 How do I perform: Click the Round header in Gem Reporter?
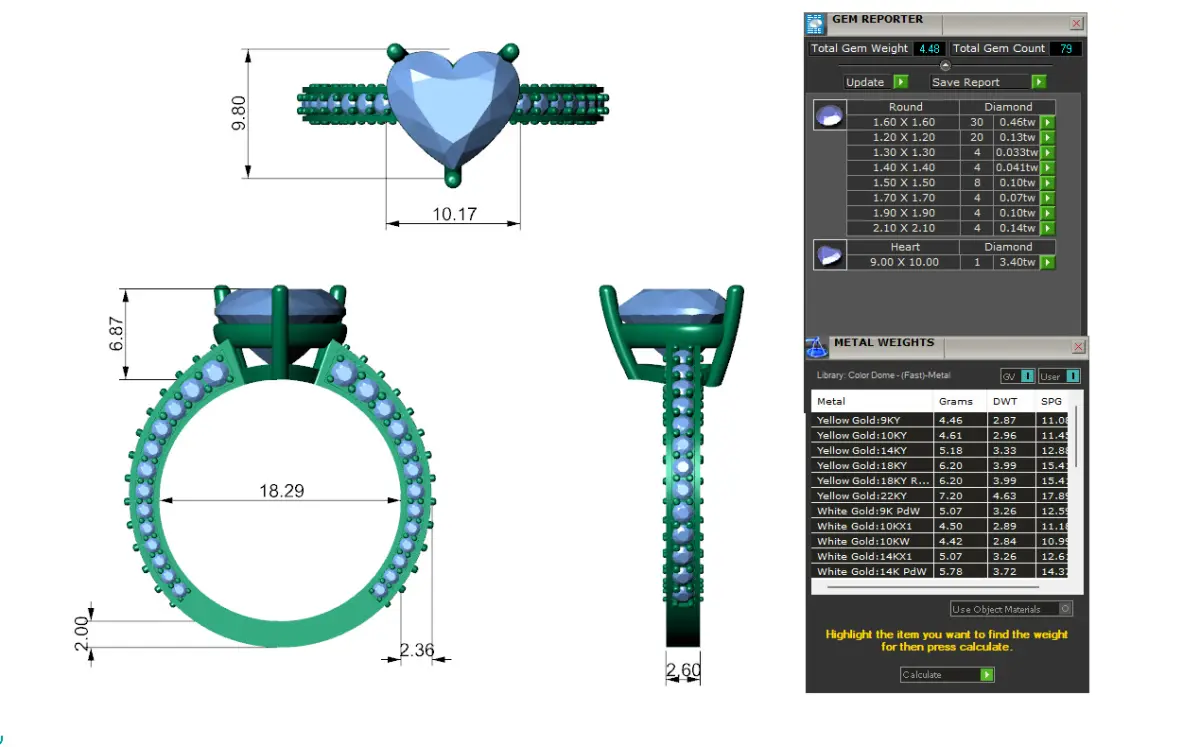point(904,107)
